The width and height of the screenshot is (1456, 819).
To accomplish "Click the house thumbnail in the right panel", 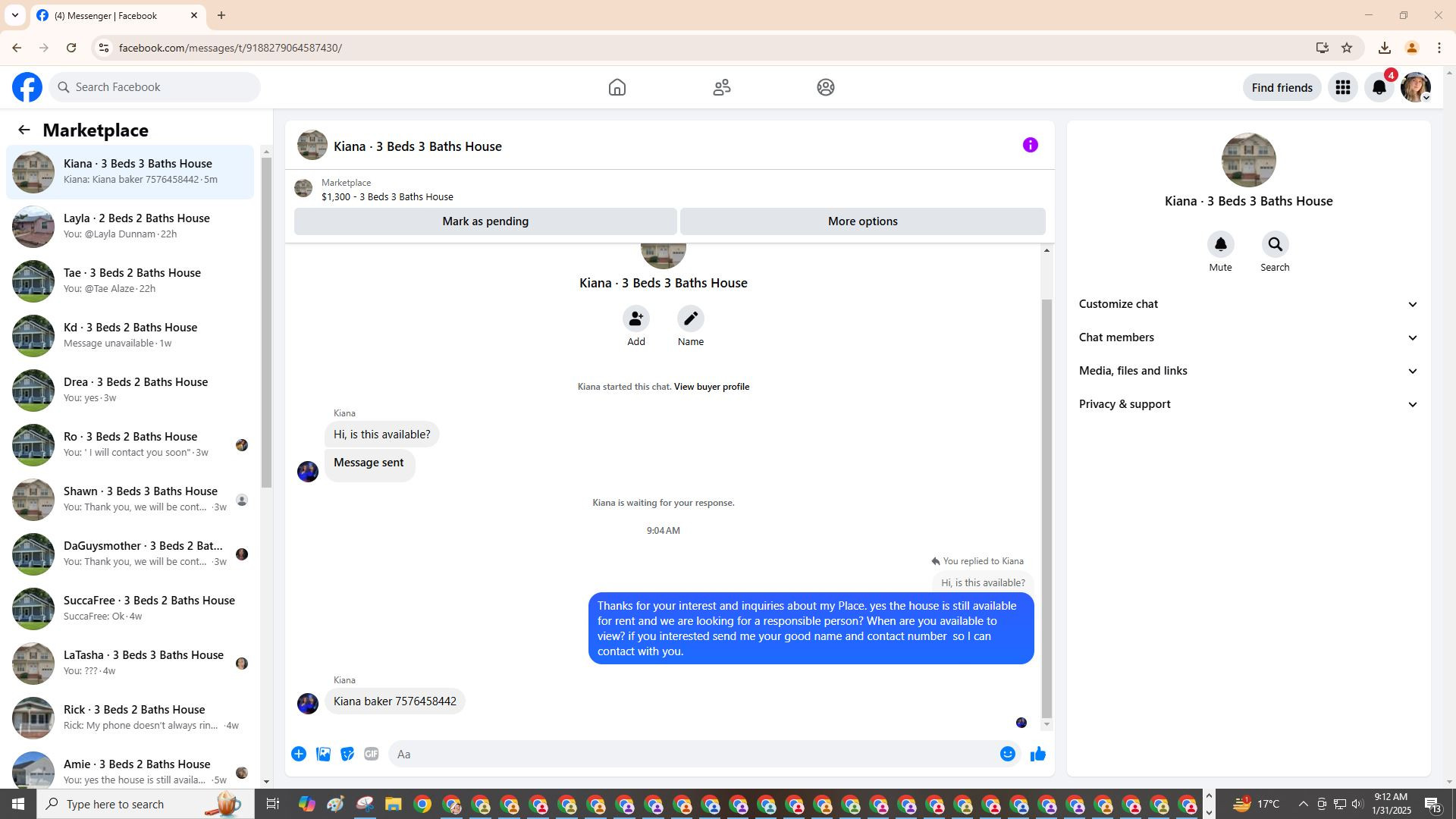I will pos(1248,160).
